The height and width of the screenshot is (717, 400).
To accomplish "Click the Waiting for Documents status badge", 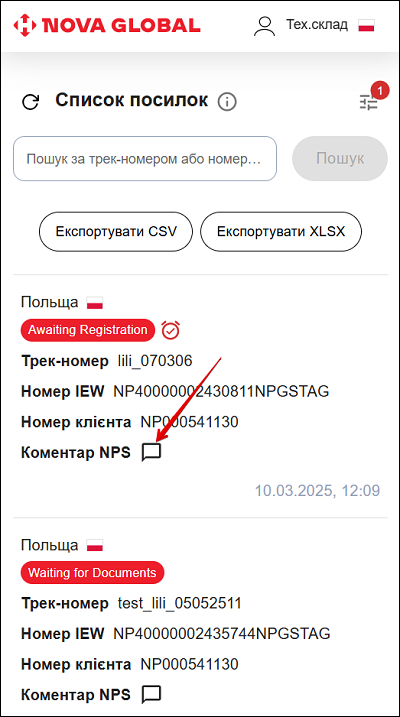I will click(92, 573).
